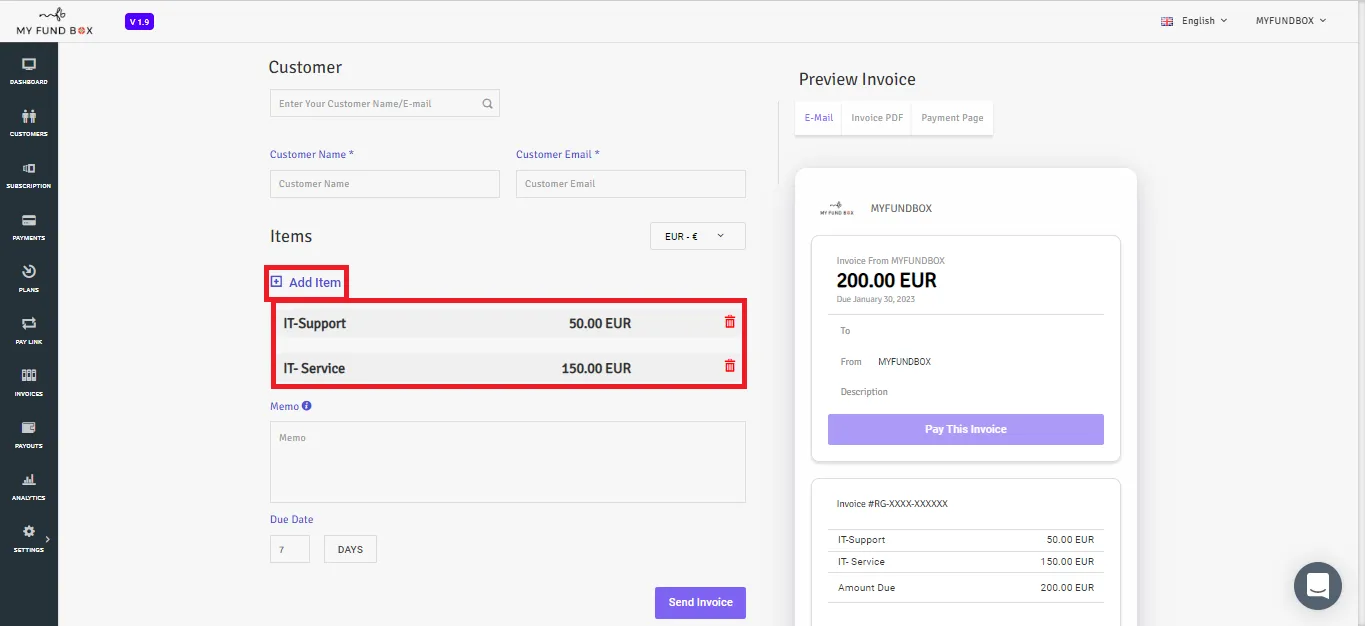The height and width of the screenshot is (626, 1365).
Task: Switch to the Invoice PDF tab
Action: (x=877, y=118)
